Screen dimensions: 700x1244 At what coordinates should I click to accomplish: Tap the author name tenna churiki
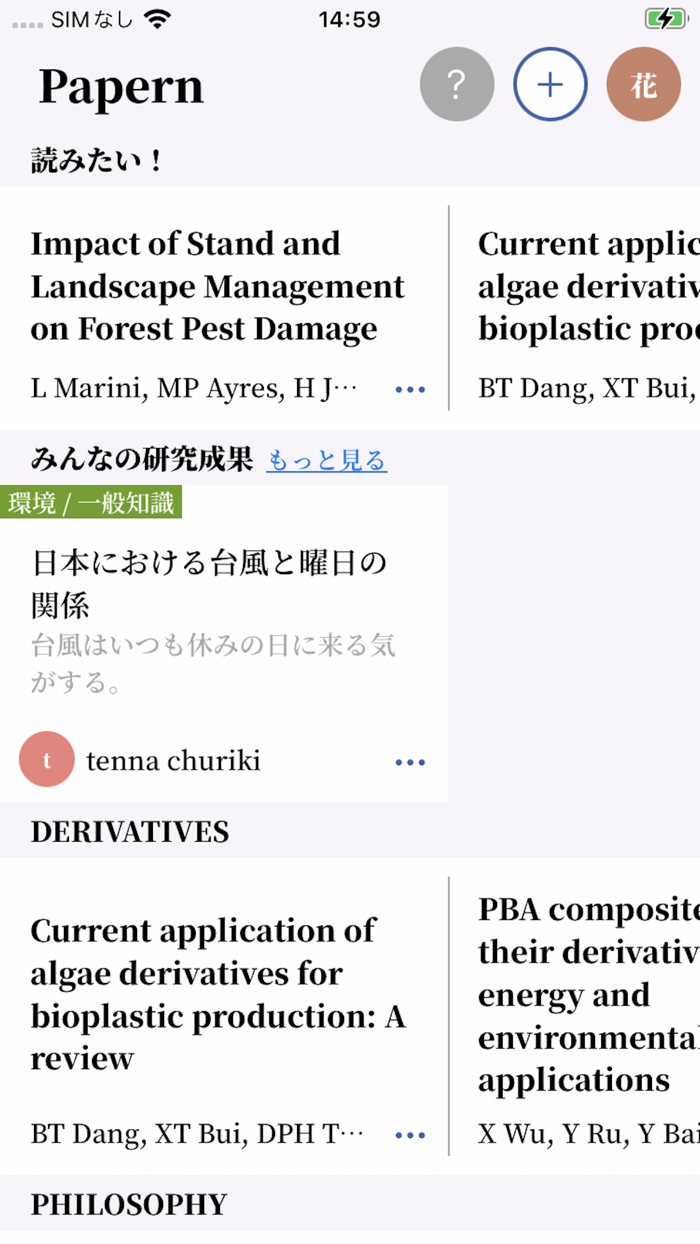click(173, 761)
